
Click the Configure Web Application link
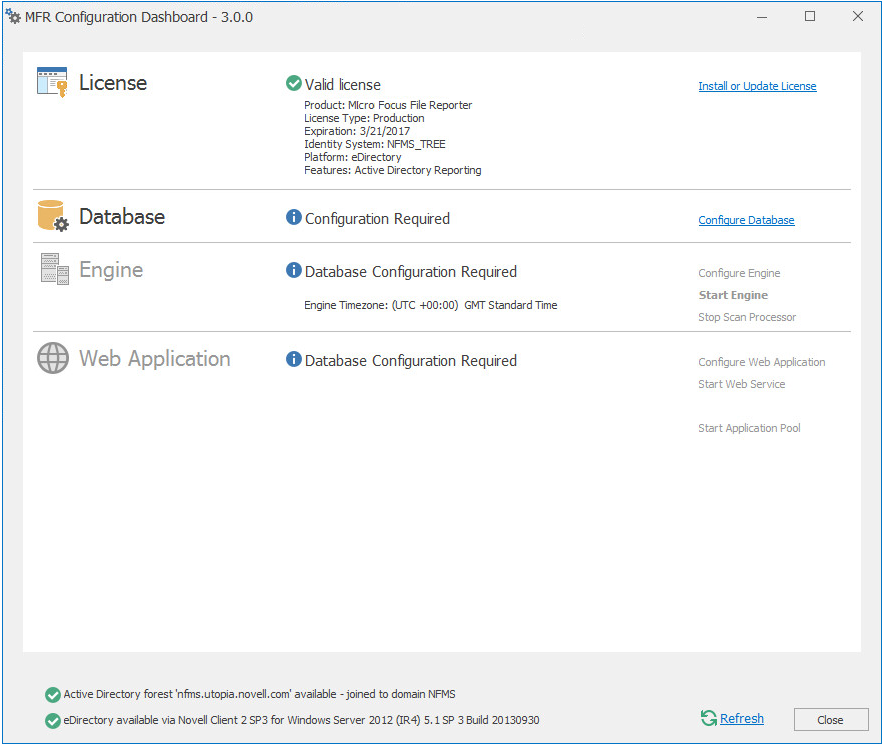pyautogui.click(x=761, y=362)
